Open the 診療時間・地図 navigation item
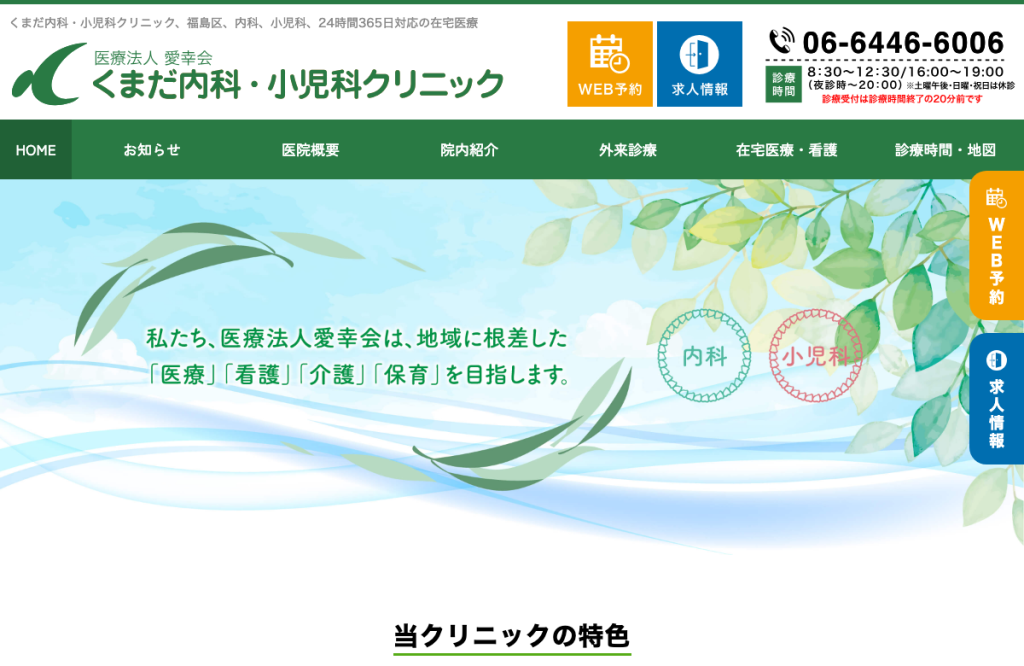The image size is (1024, 666). 945,150
